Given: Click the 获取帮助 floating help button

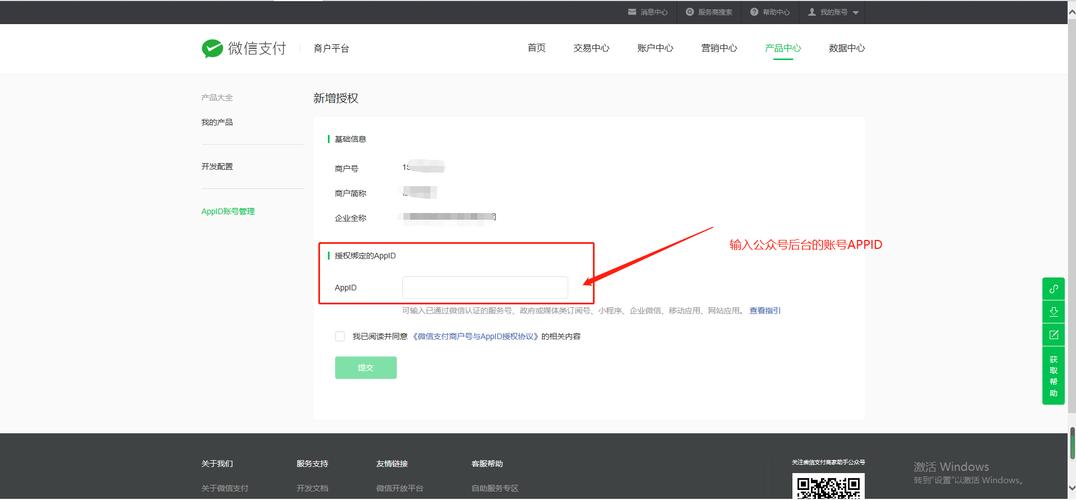Looking at the screenshot, I should (1053, 375).
